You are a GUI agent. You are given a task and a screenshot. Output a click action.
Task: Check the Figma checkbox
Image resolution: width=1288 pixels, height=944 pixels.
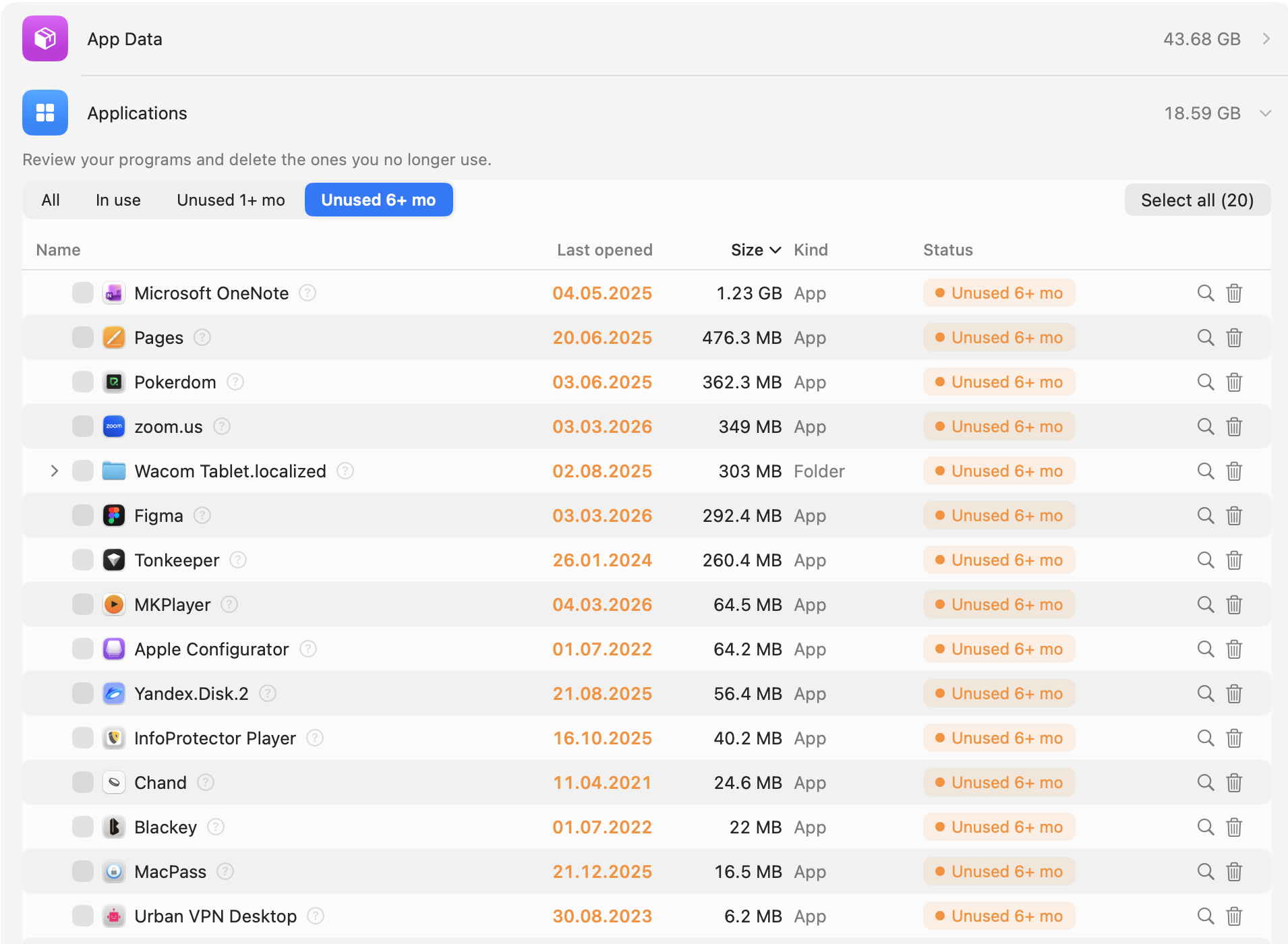tap(83, 516)
